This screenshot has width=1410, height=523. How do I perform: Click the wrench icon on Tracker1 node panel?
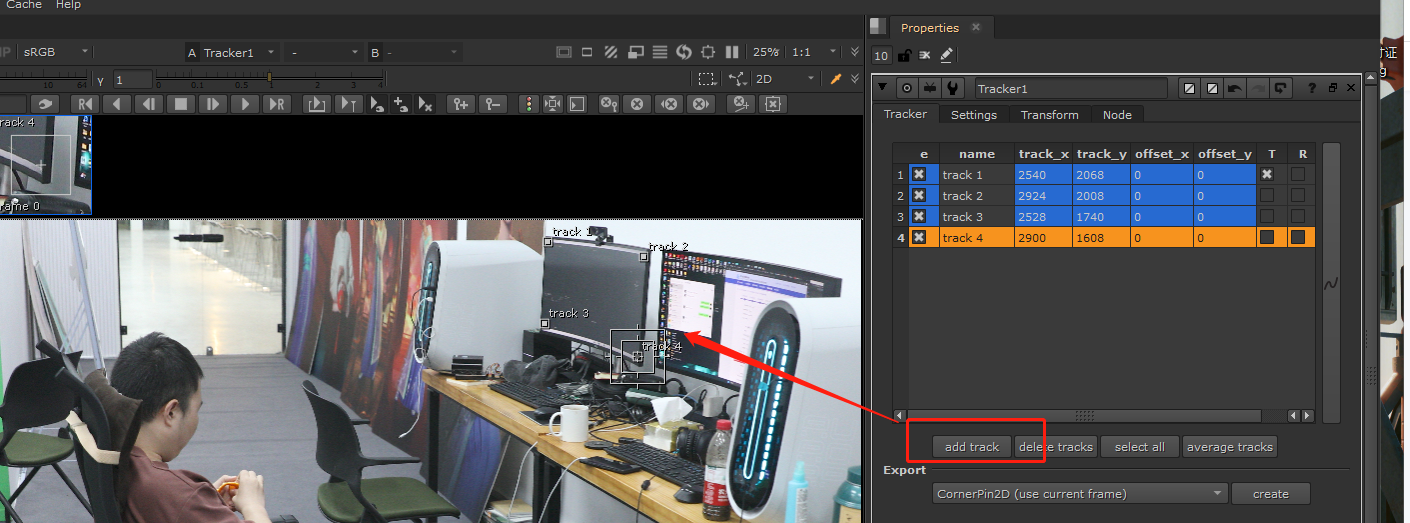coord(952,88)
